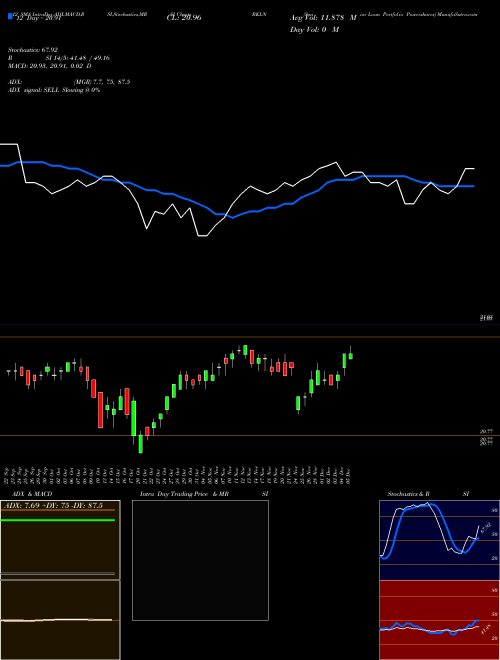Click the red-background RSI chart
500x660 pixels.
pyautogui.click(x=439, y=620)
